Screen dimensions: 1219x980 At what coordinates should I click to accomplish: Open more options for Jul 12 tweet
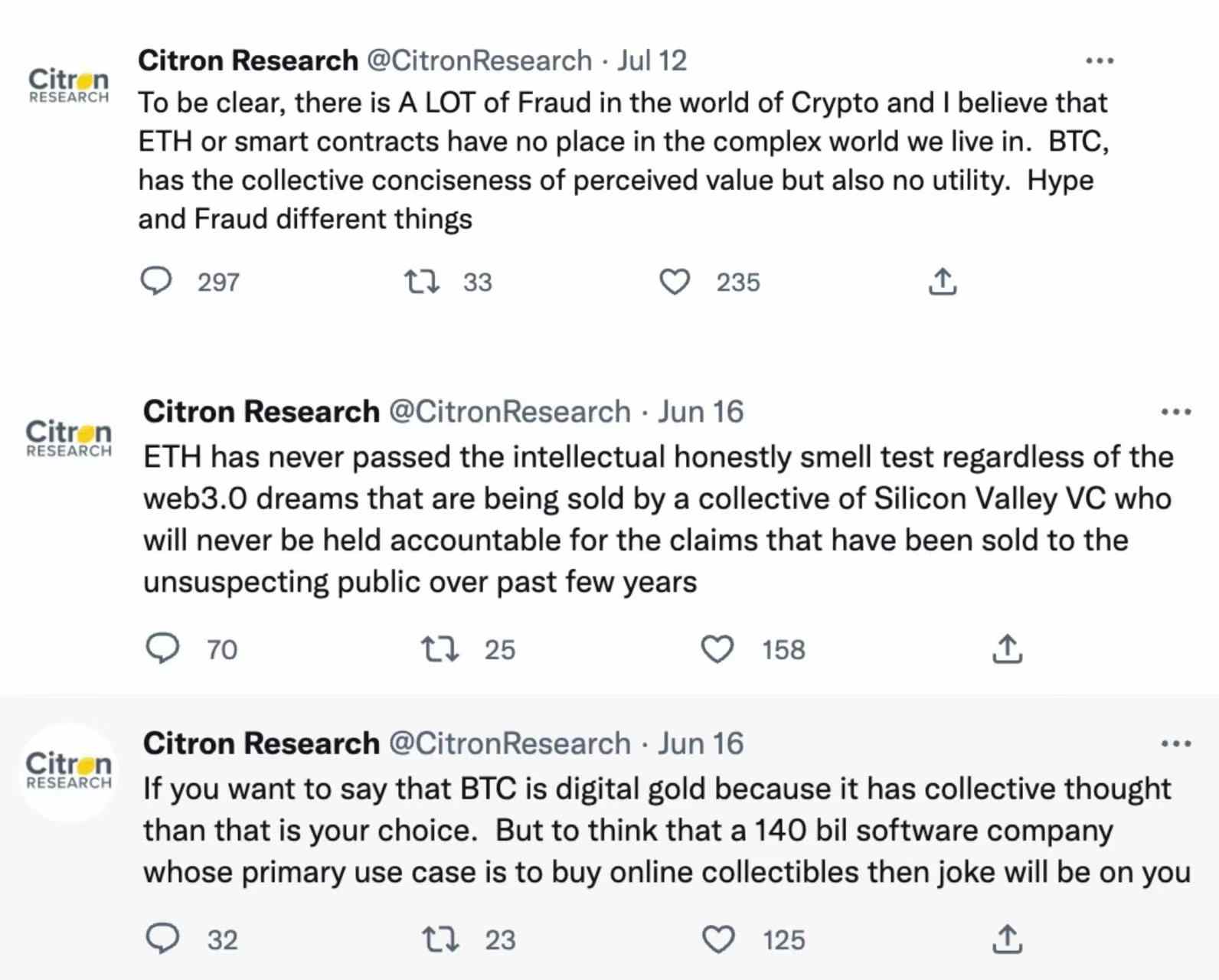pyautogui.click(x=1100, y=60)
